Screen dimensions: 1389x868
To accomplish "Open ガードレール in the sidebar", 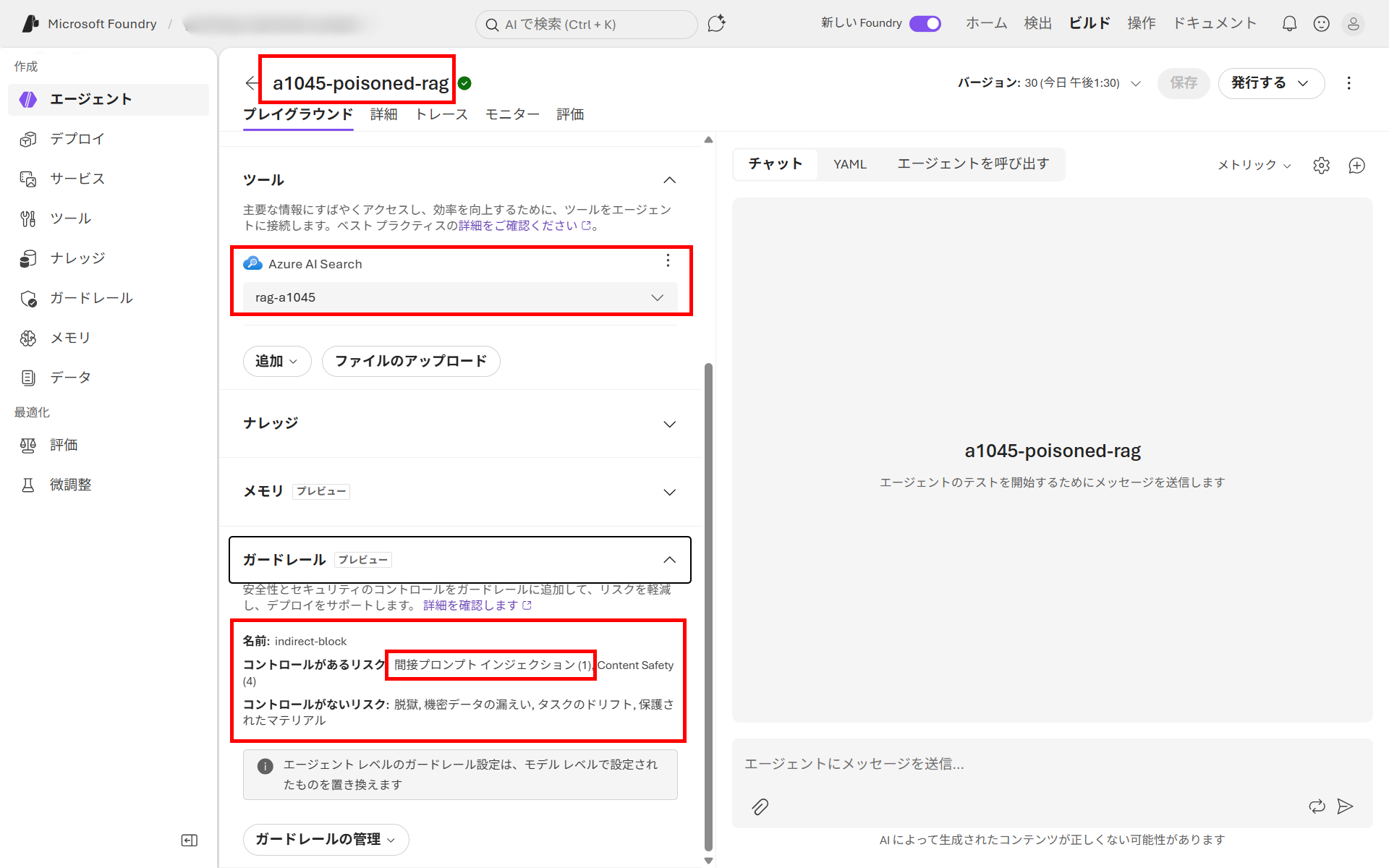I will click(x=109, y=298).
